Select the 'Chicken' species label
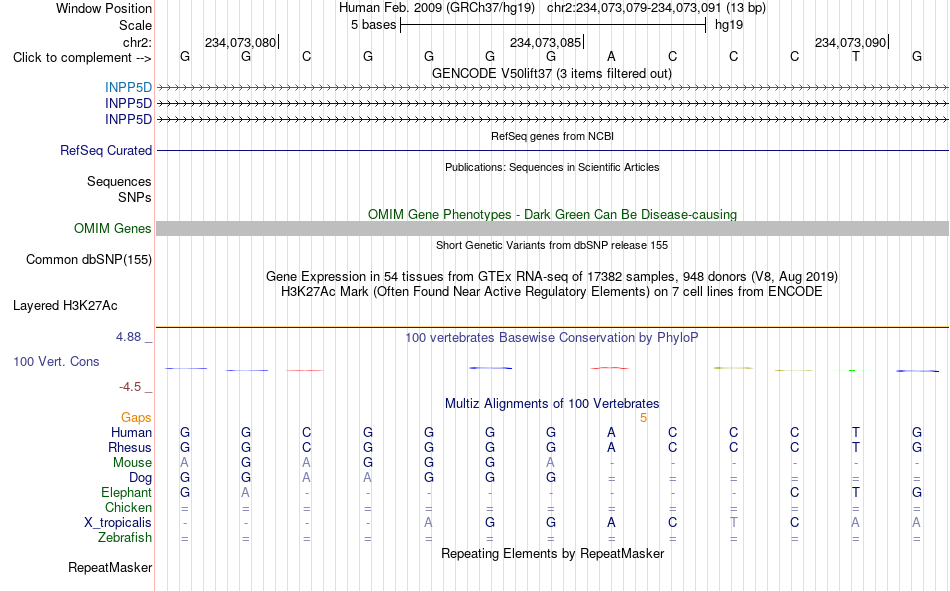 [x=128, y=507]
